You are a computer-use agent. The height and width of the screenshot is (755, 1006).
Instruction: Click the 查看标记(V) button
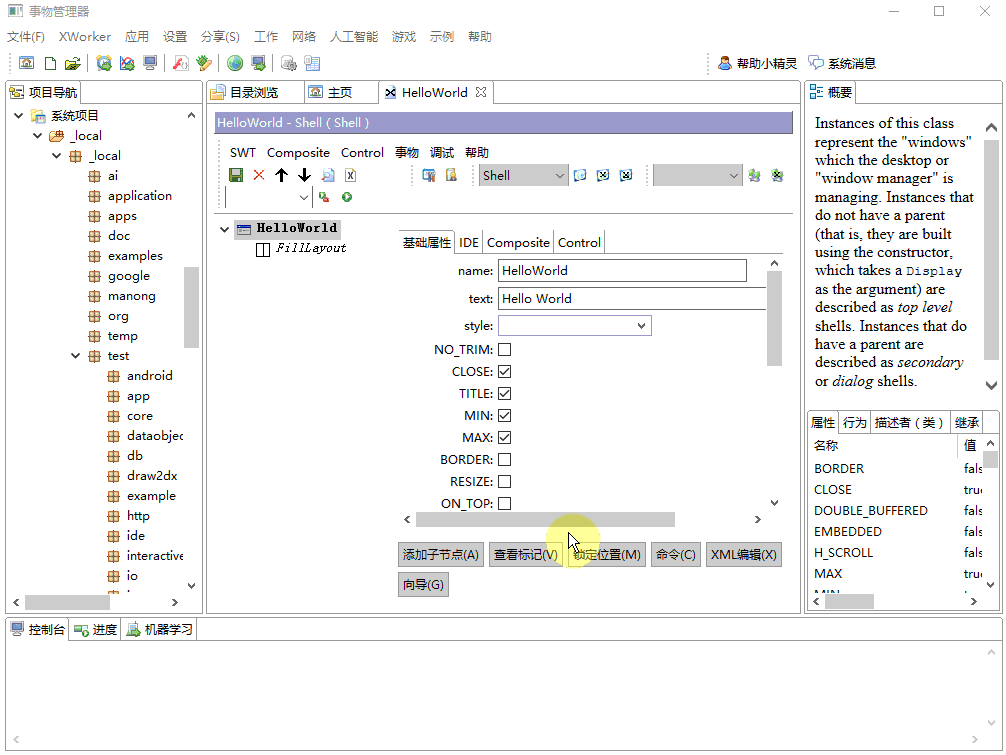(525, 554)
